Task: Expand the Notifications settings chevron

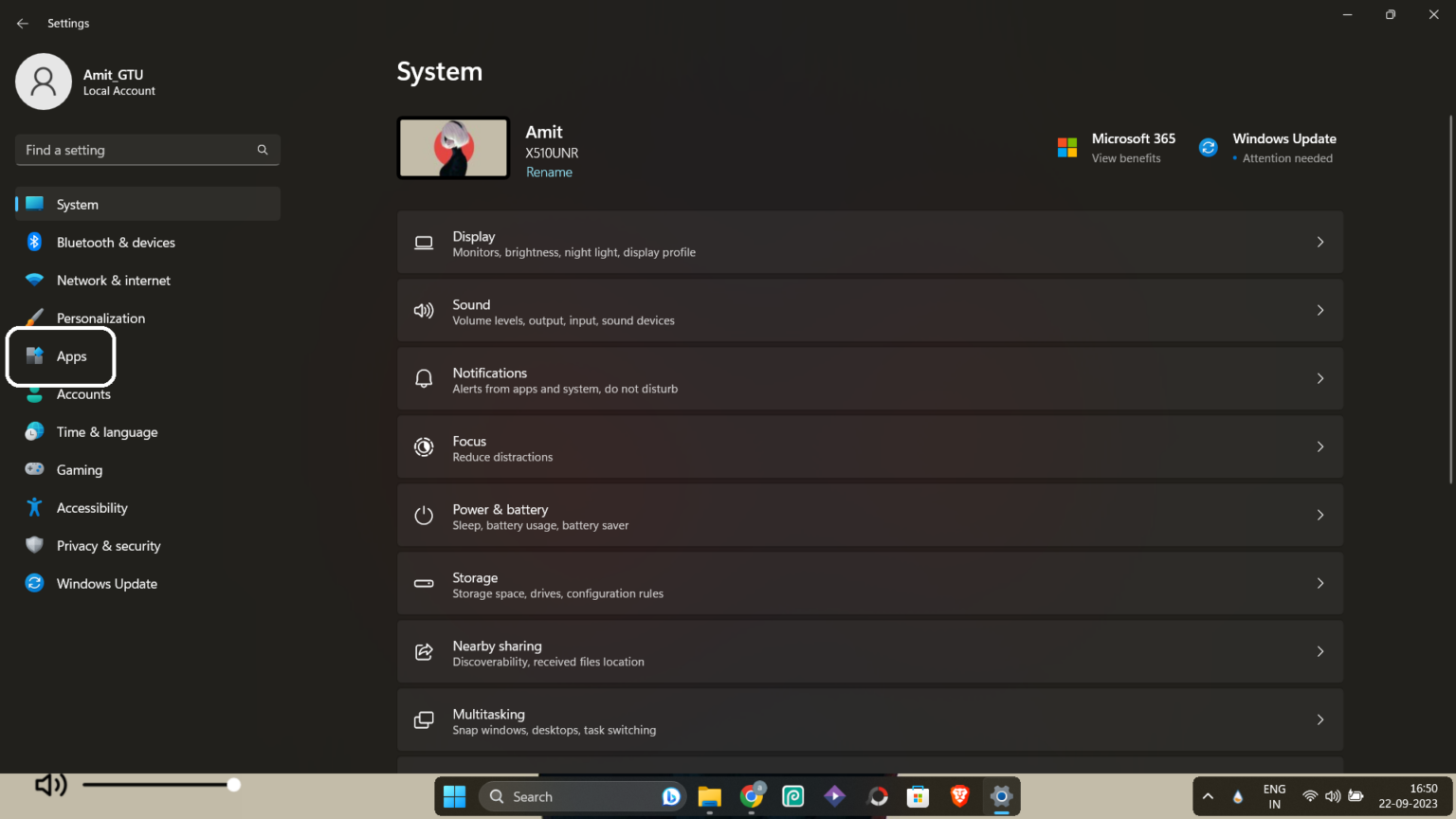Action: click(x=1320, y=378)
